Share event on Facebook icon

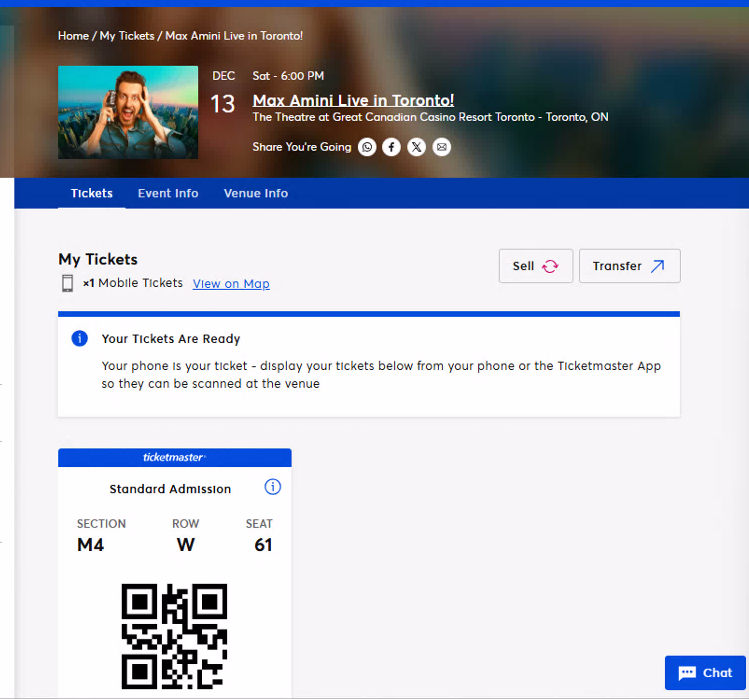pos(391,147)
